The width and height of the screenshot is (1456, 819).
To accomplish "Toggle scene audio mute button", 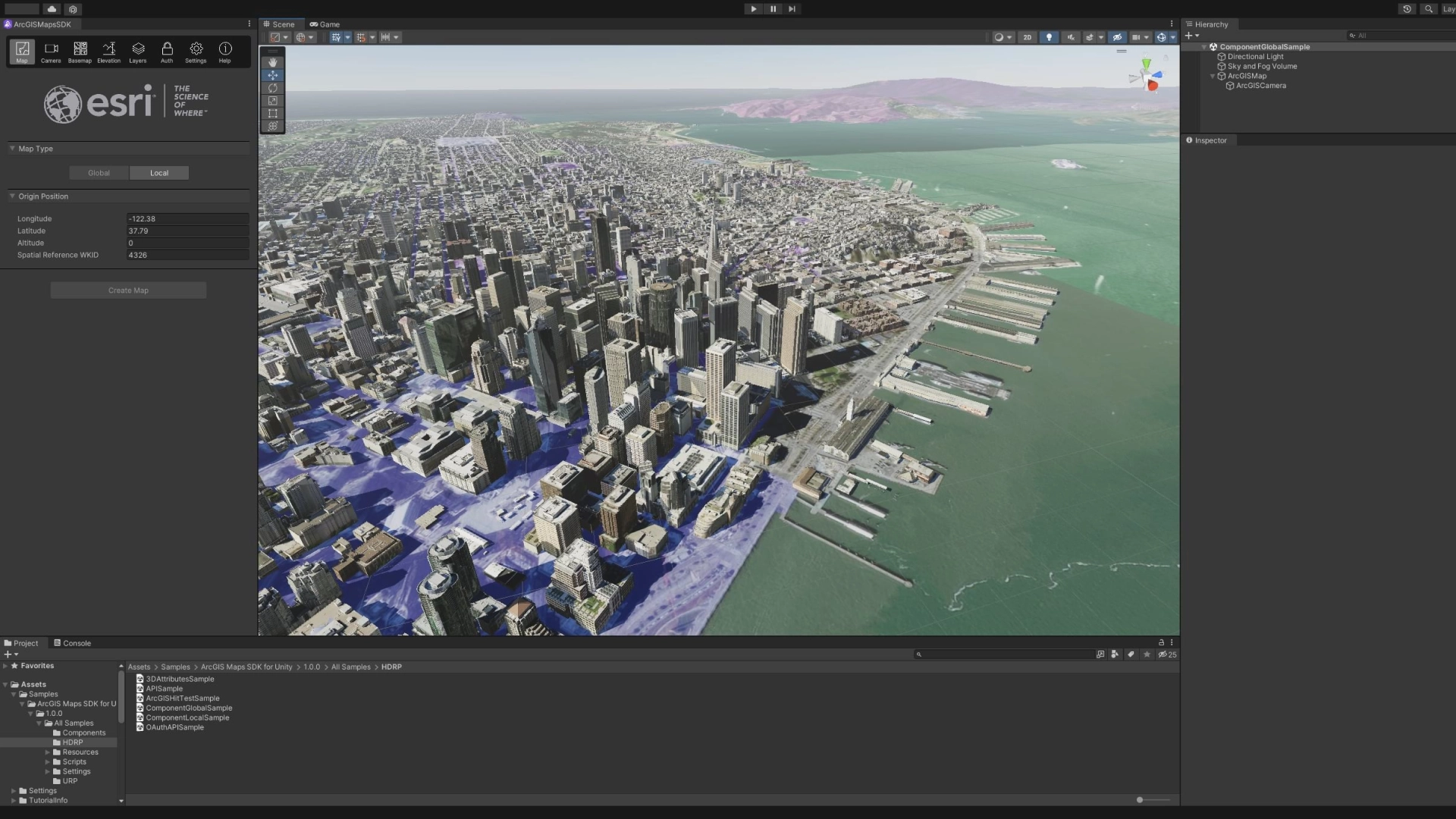I will [1071, 37].
